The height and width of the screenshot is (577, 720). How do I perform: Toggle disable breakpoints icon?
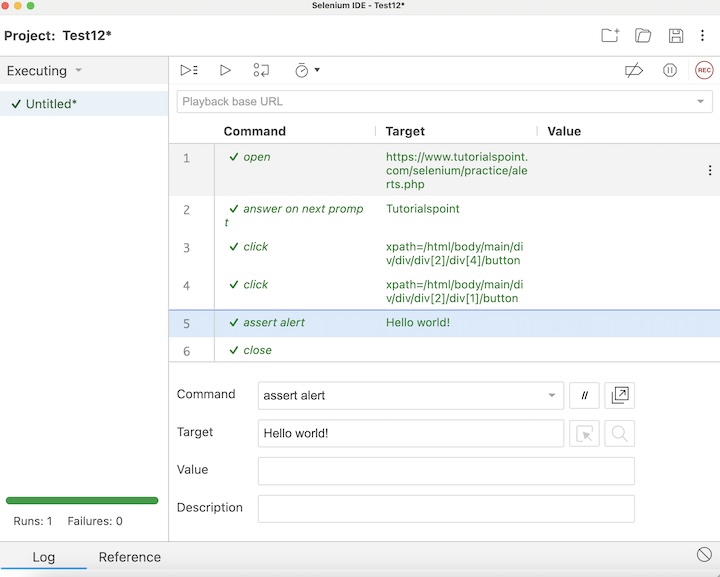point(633,70)
